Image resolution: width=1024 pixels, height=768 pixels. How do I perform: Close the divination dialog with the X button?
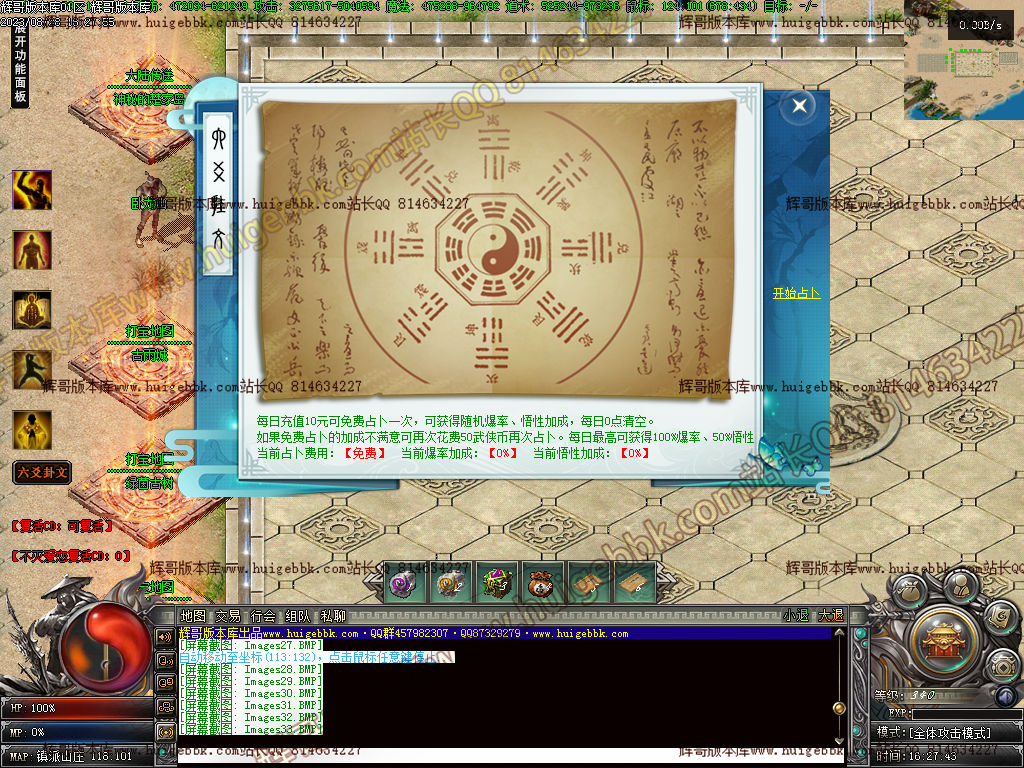point(799,106)
